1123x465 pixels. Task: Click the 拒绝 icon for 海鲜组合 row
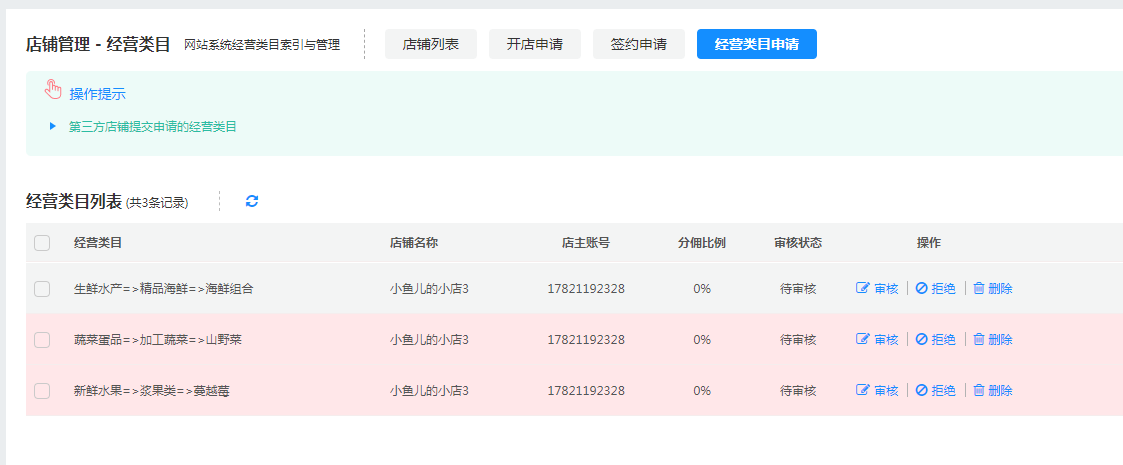click(x=921, y=288)
